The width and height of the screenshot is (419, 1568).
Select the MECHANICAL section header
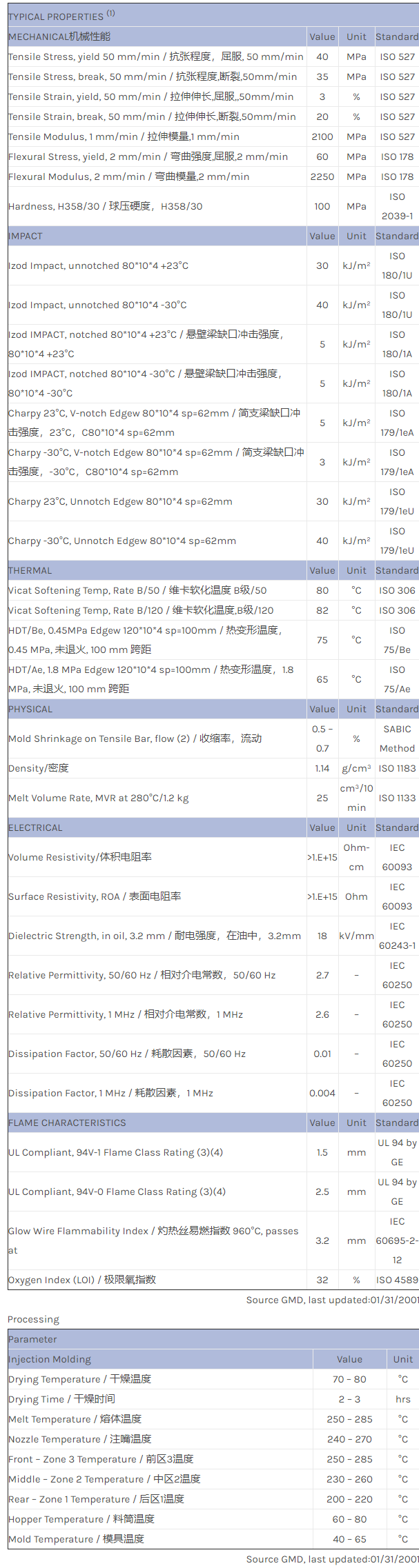pyautogui.click(x=59, y=37)
